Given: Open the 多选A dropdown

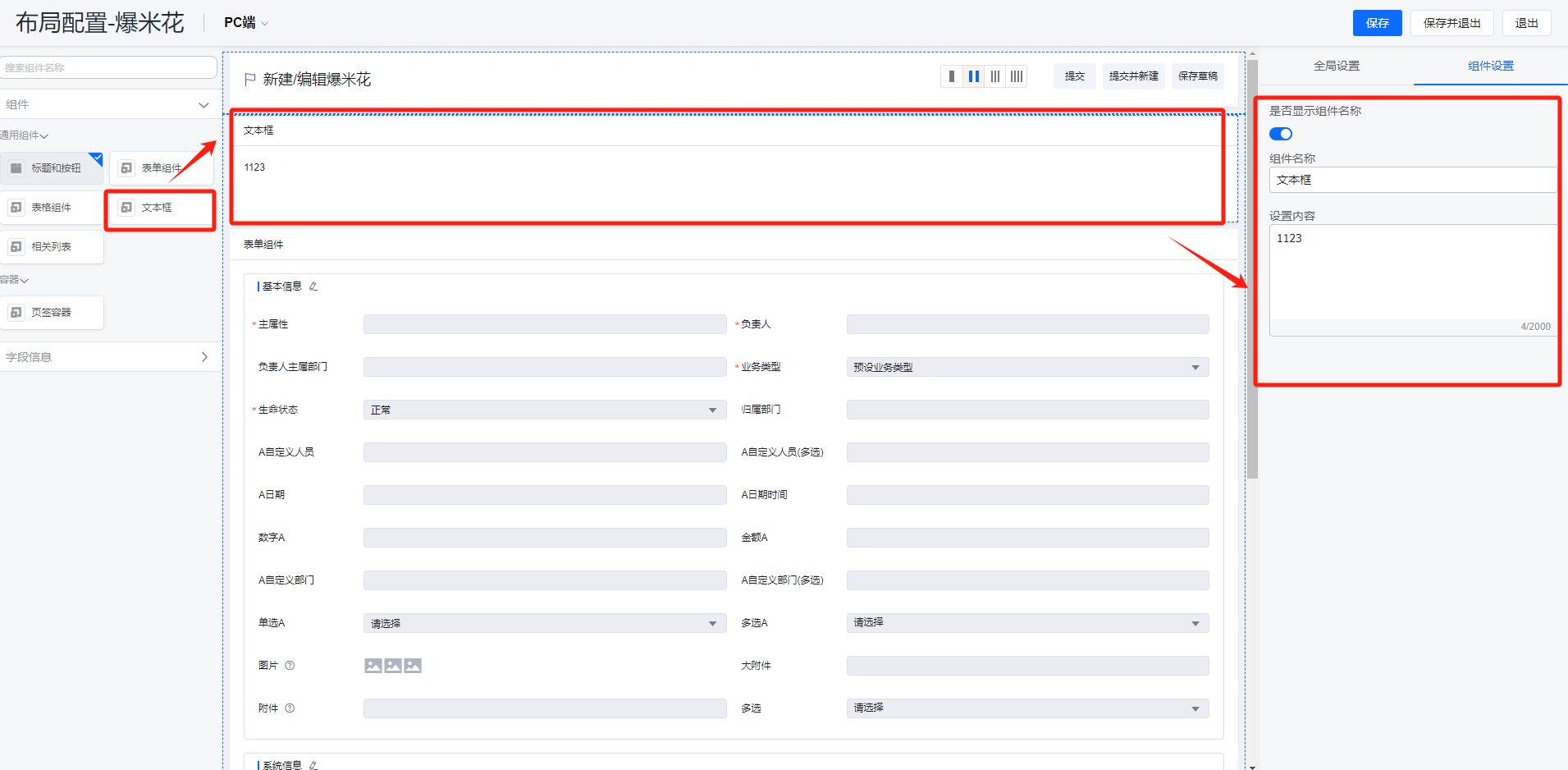Looking at the screenshot, I should coord(1027,623).
